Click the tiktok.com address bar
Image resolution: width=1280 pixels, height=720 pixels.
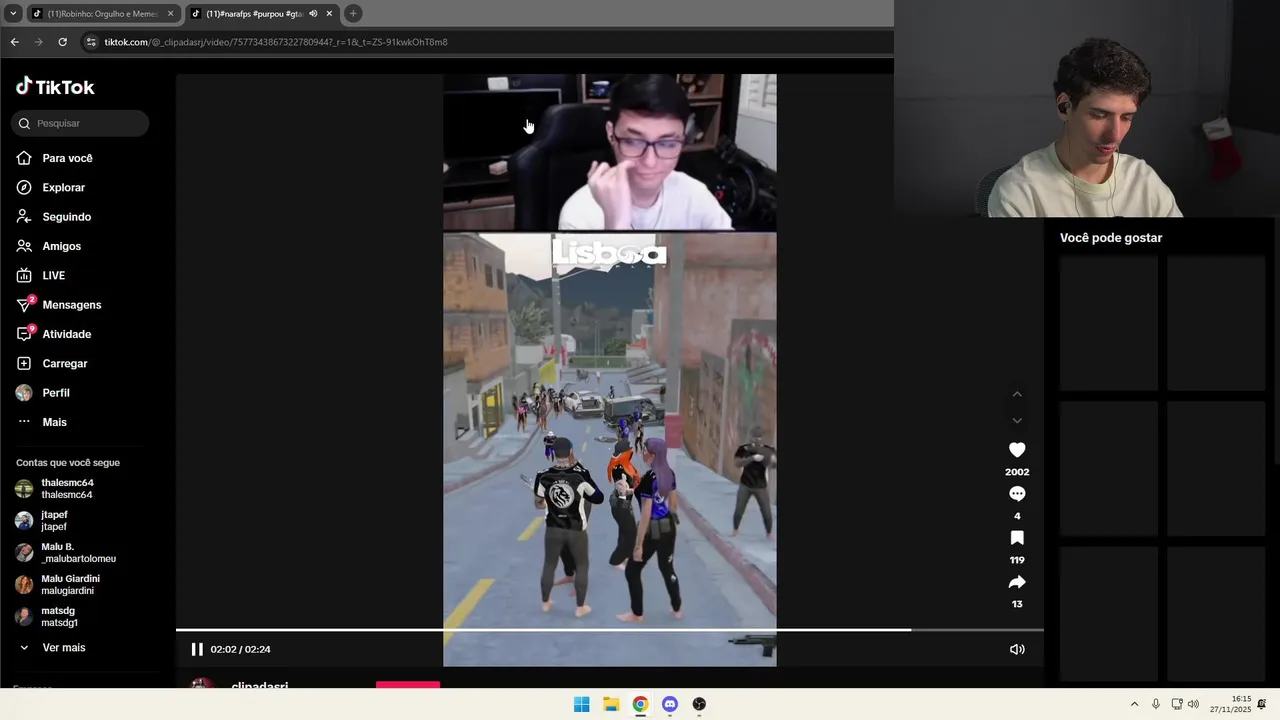pos(486,42)
